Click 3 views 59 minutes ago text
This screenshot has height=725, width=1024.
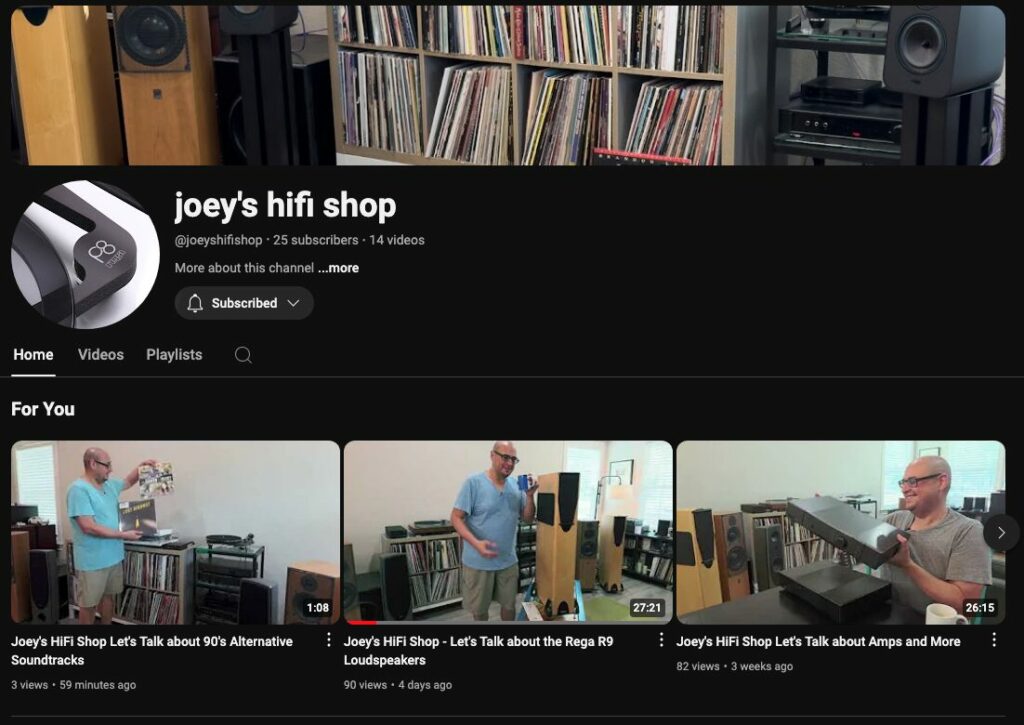[74, 685]
